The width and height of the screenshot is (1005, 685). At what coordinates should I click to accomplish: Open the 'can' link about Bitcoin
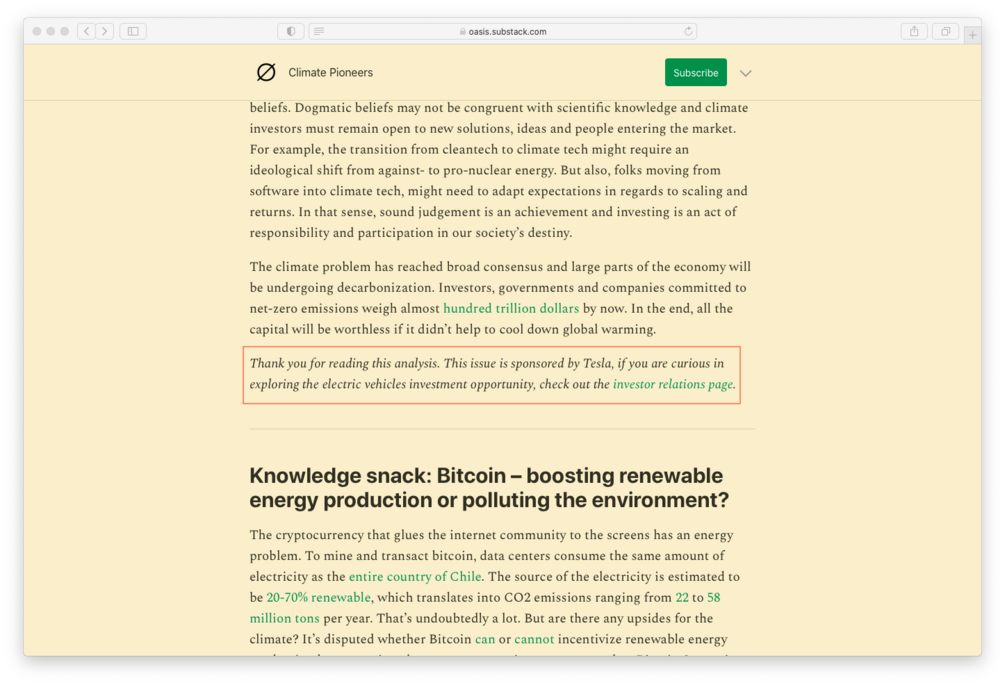[x=485, y=639]
